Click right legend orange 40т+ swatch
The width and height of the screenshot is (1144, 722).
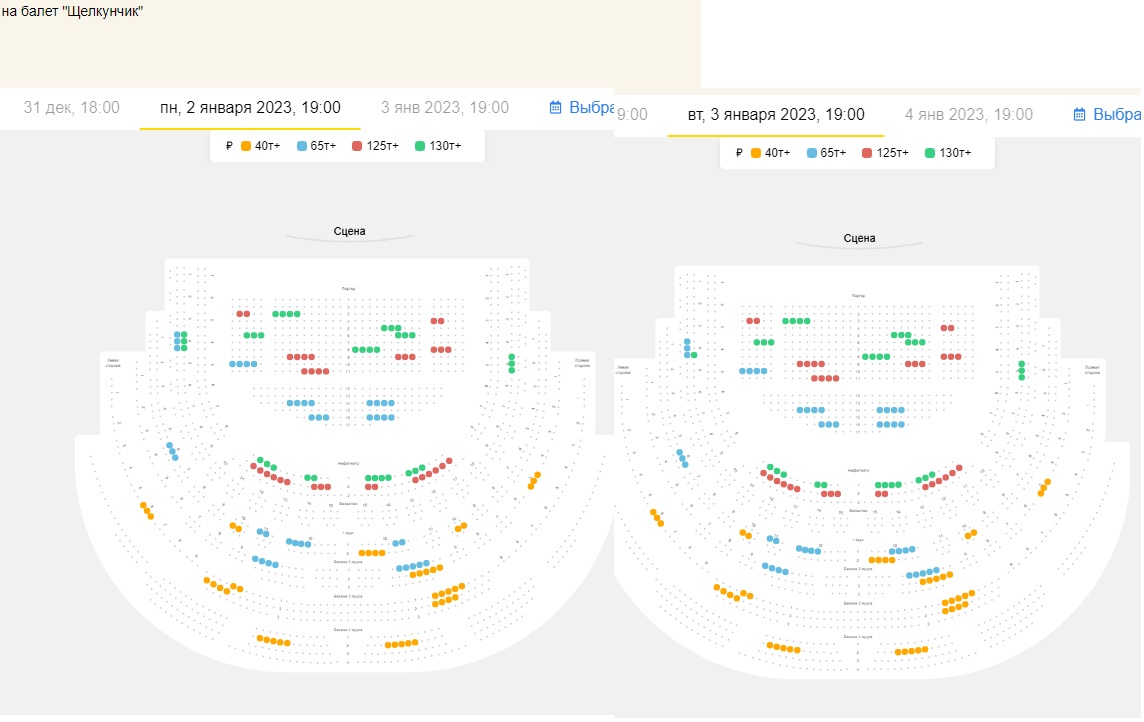(757, 153)
